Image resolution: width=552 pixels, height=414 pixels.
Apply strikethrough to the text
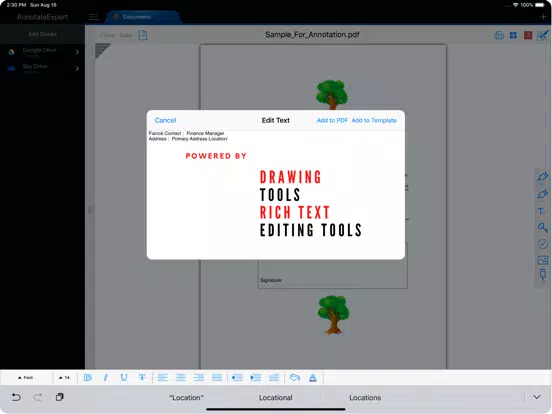click(142, 378)
